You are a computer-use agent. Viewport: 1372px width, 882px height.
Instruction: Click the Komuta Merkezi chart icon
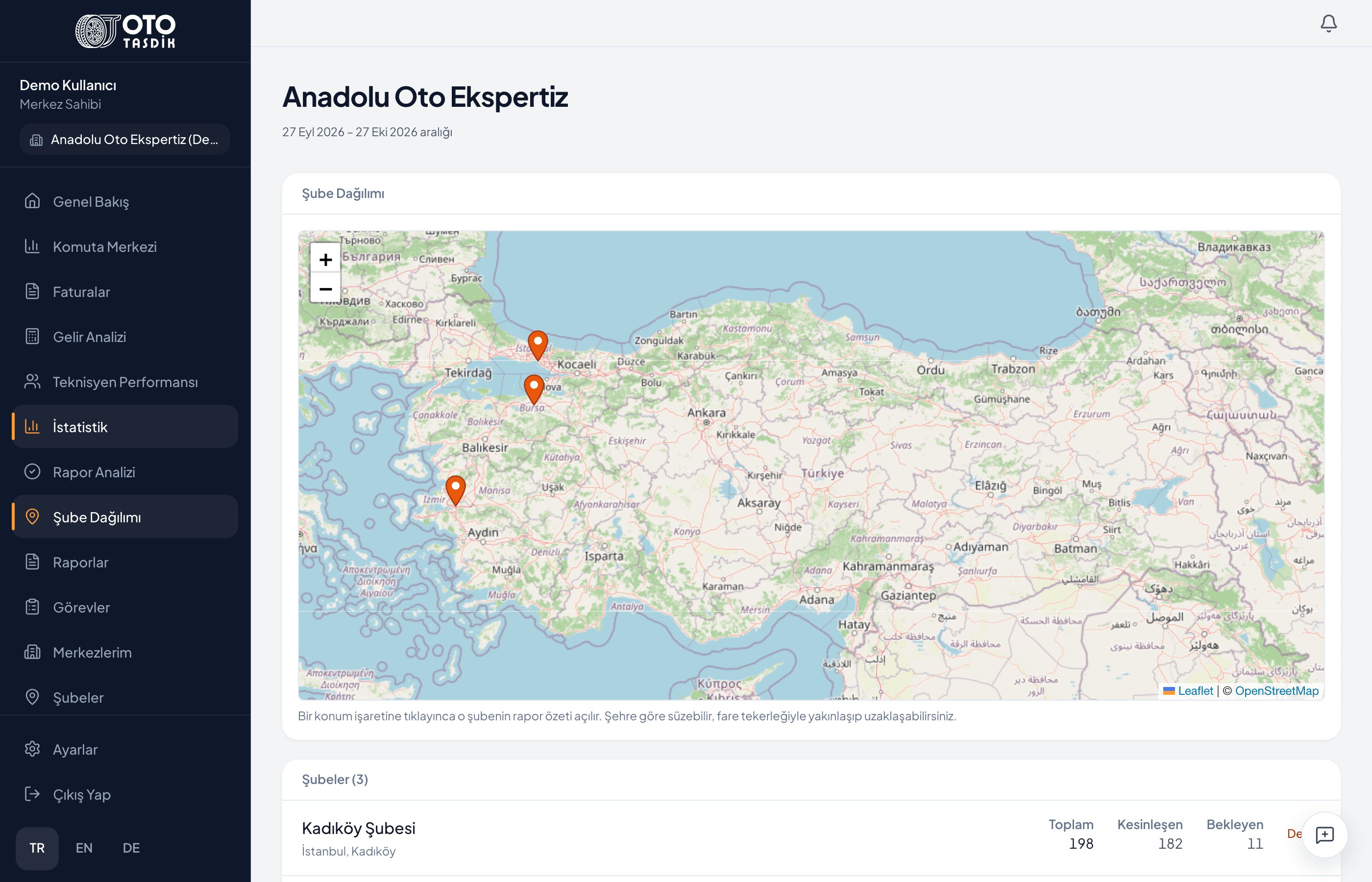[x=33, y=246]
